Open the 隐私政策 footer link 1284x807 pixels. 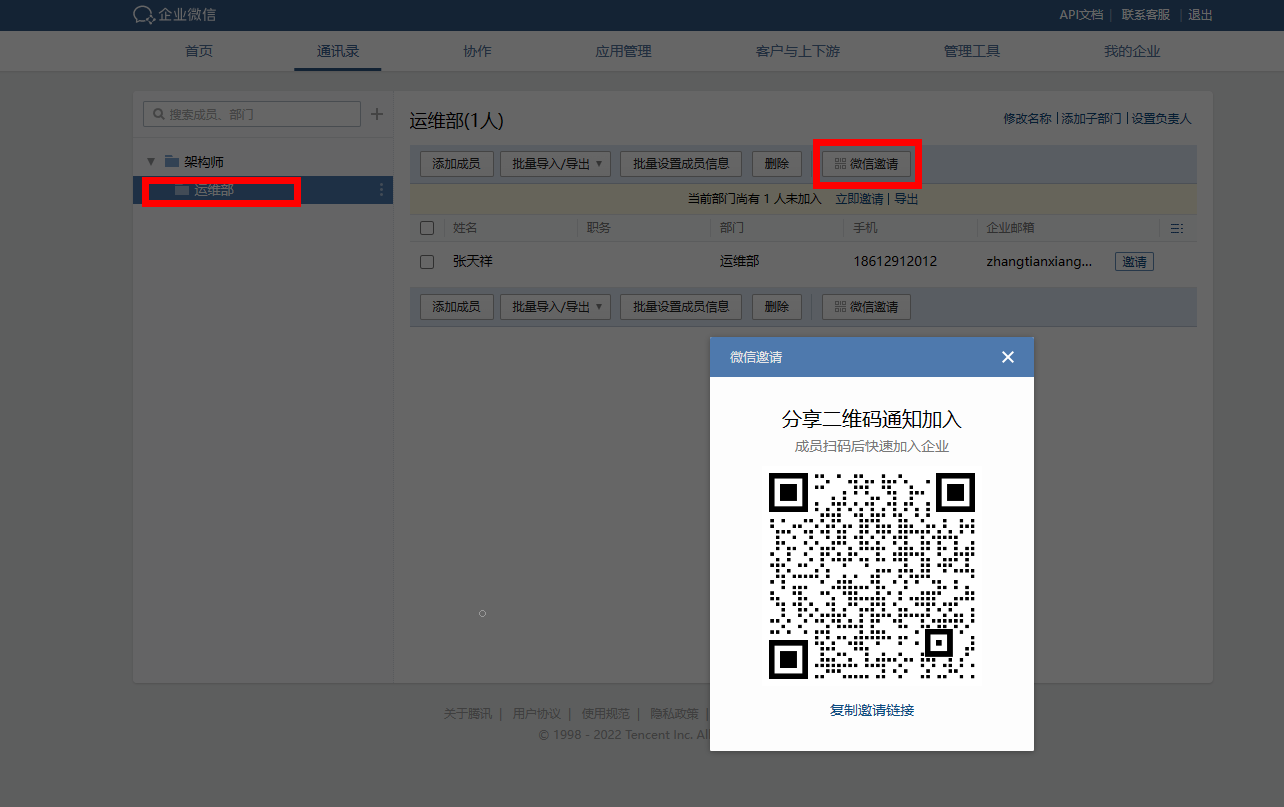(x=675, y=714)
